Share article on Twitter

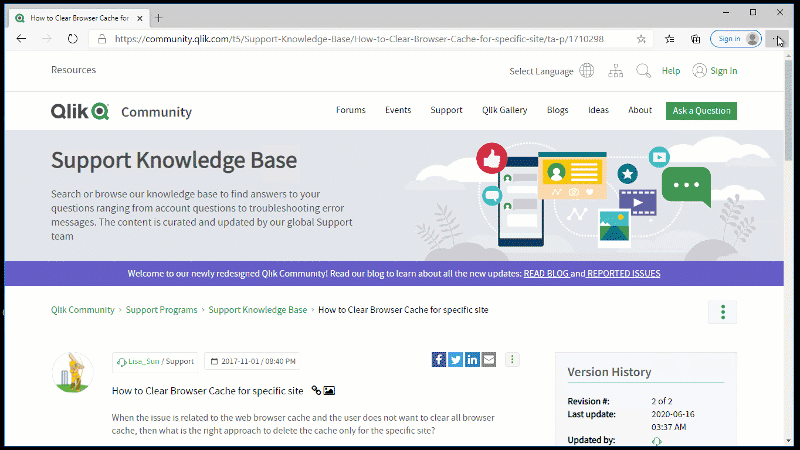tap(456, 359)
